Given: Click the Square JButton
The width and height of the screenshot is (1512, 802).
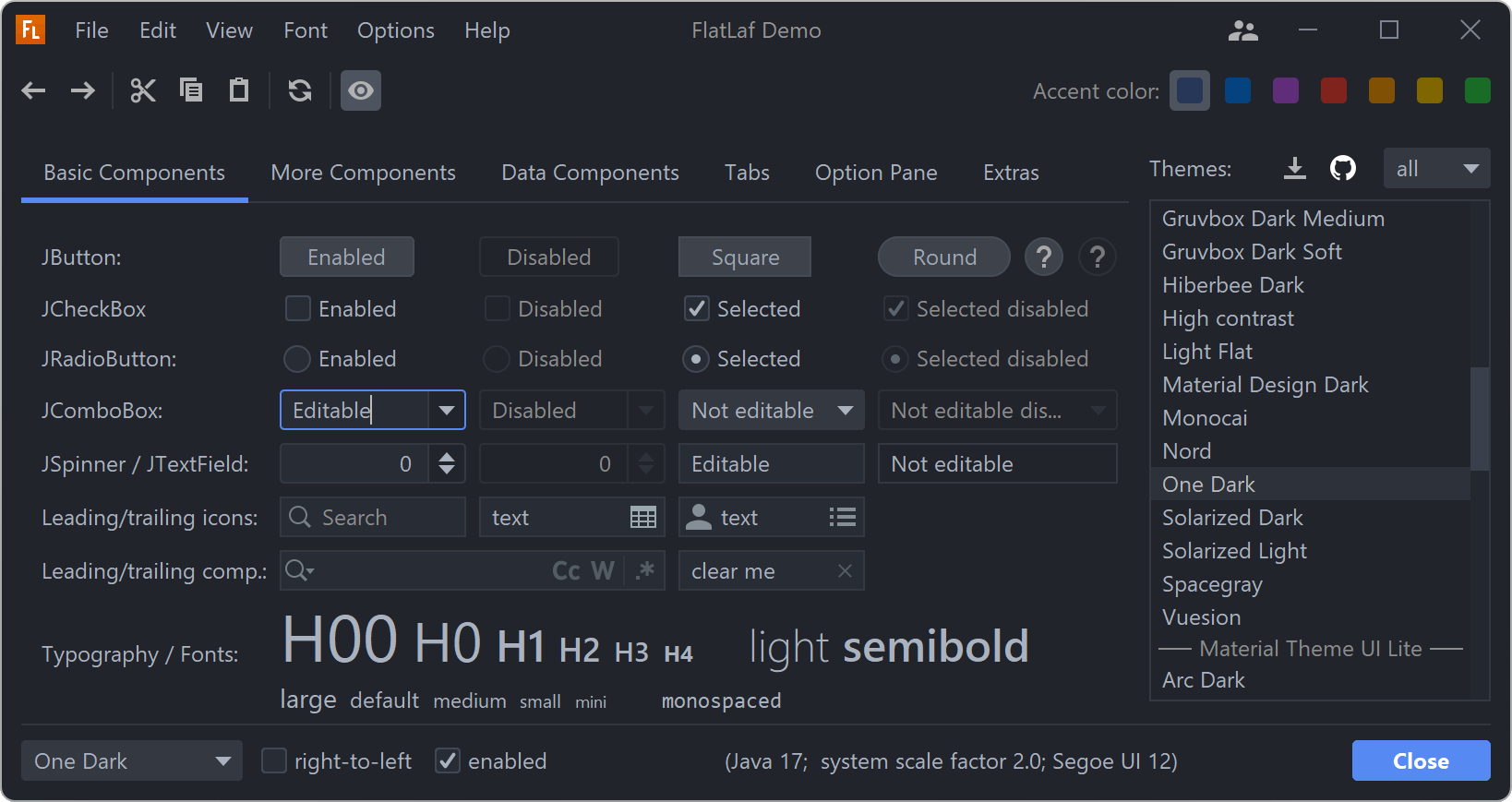Looking at the screenshot, I should click(x=745, y=257).
